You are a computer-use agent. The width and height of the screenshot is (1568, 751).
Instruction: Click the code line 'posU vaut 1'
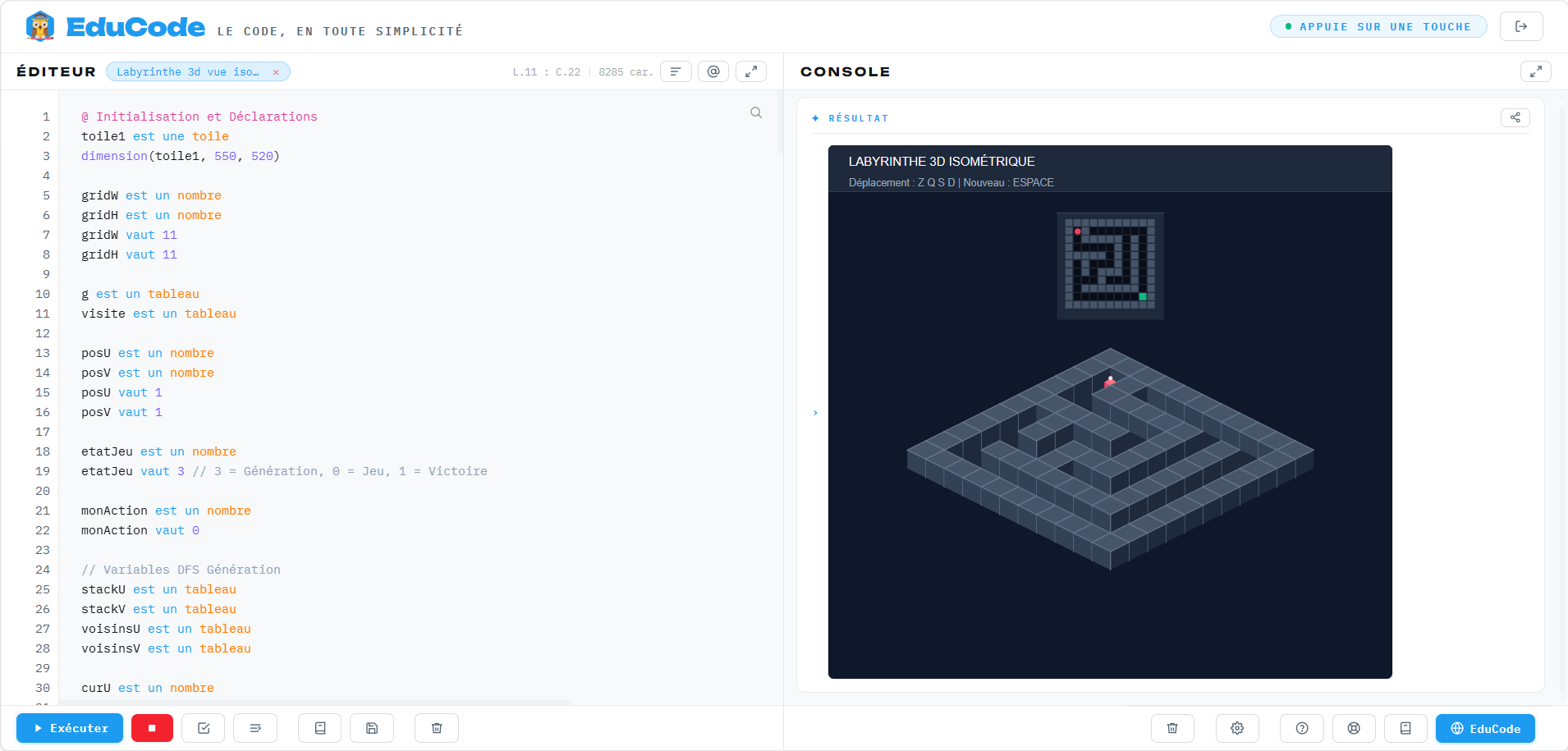pyautogui.click(x=121, y=392)
